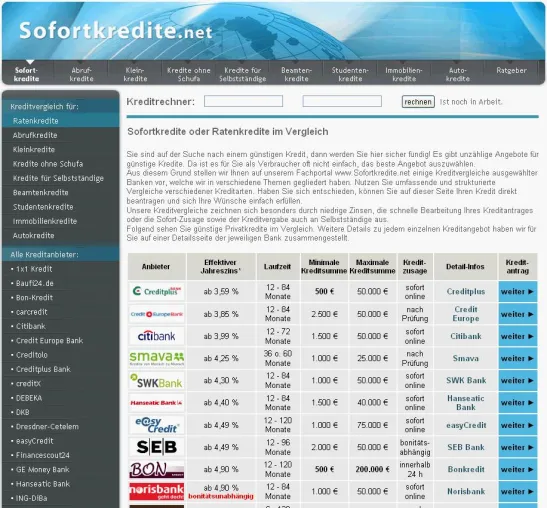Click the SWK Bank logo

[x=157, y=381]
